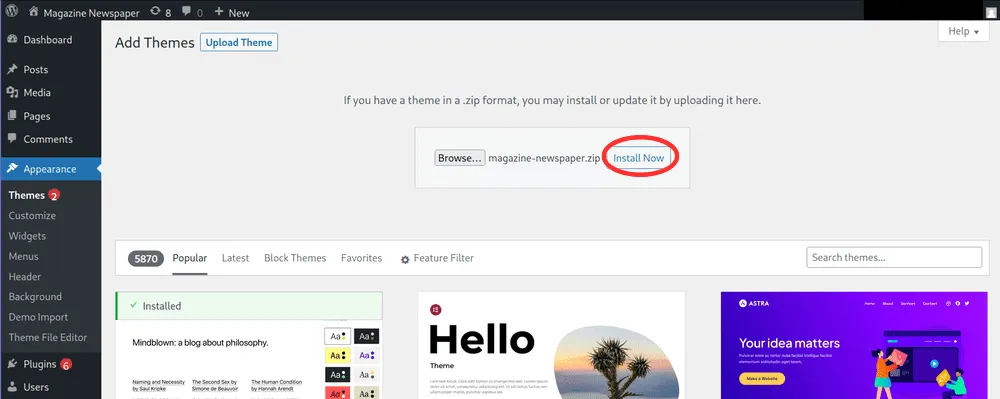
Task: Click the Appearance paintbrush icon
Action: (x=11, y=169)
